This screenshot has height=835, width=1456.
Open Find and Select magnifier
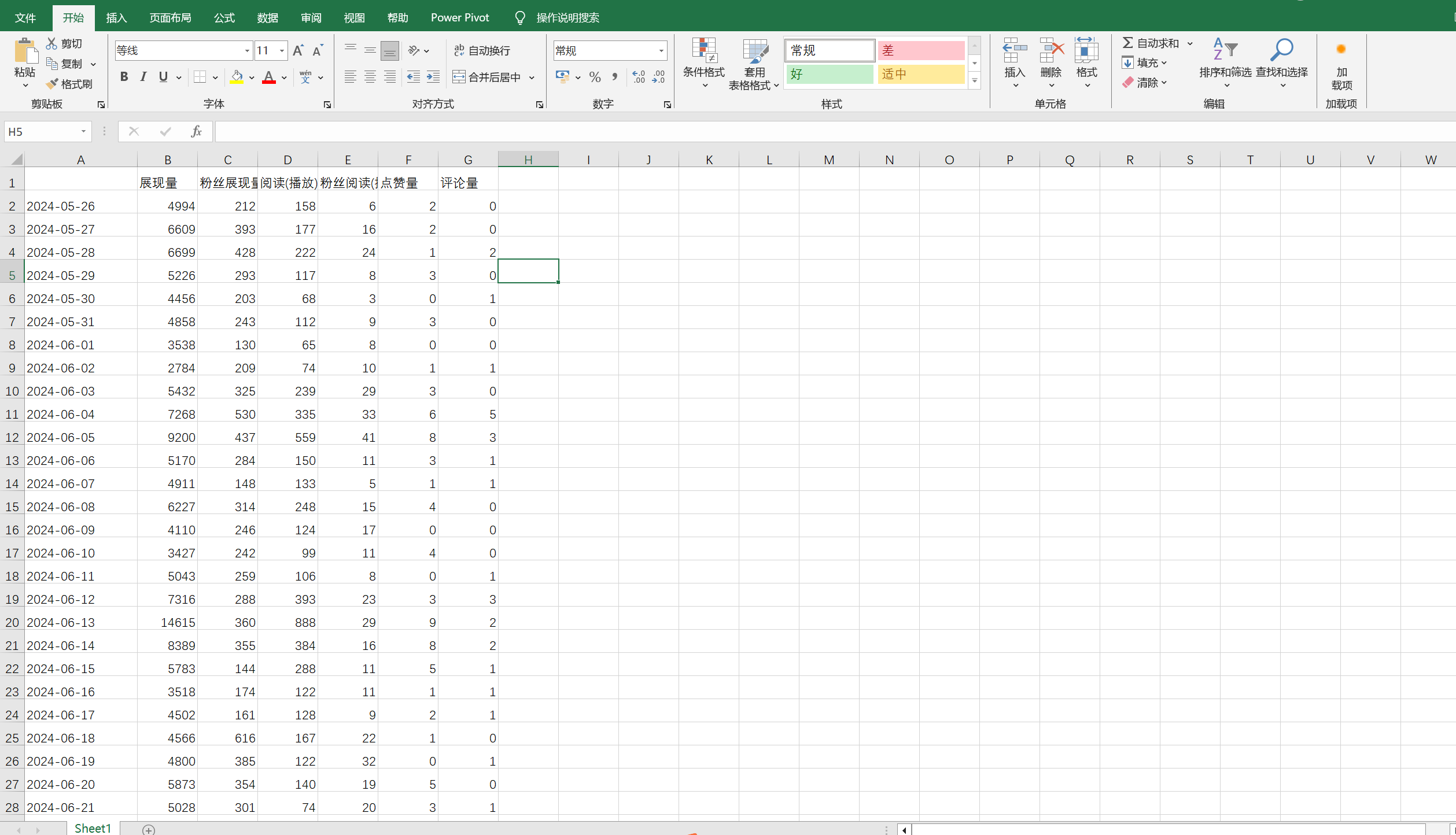1282,64
